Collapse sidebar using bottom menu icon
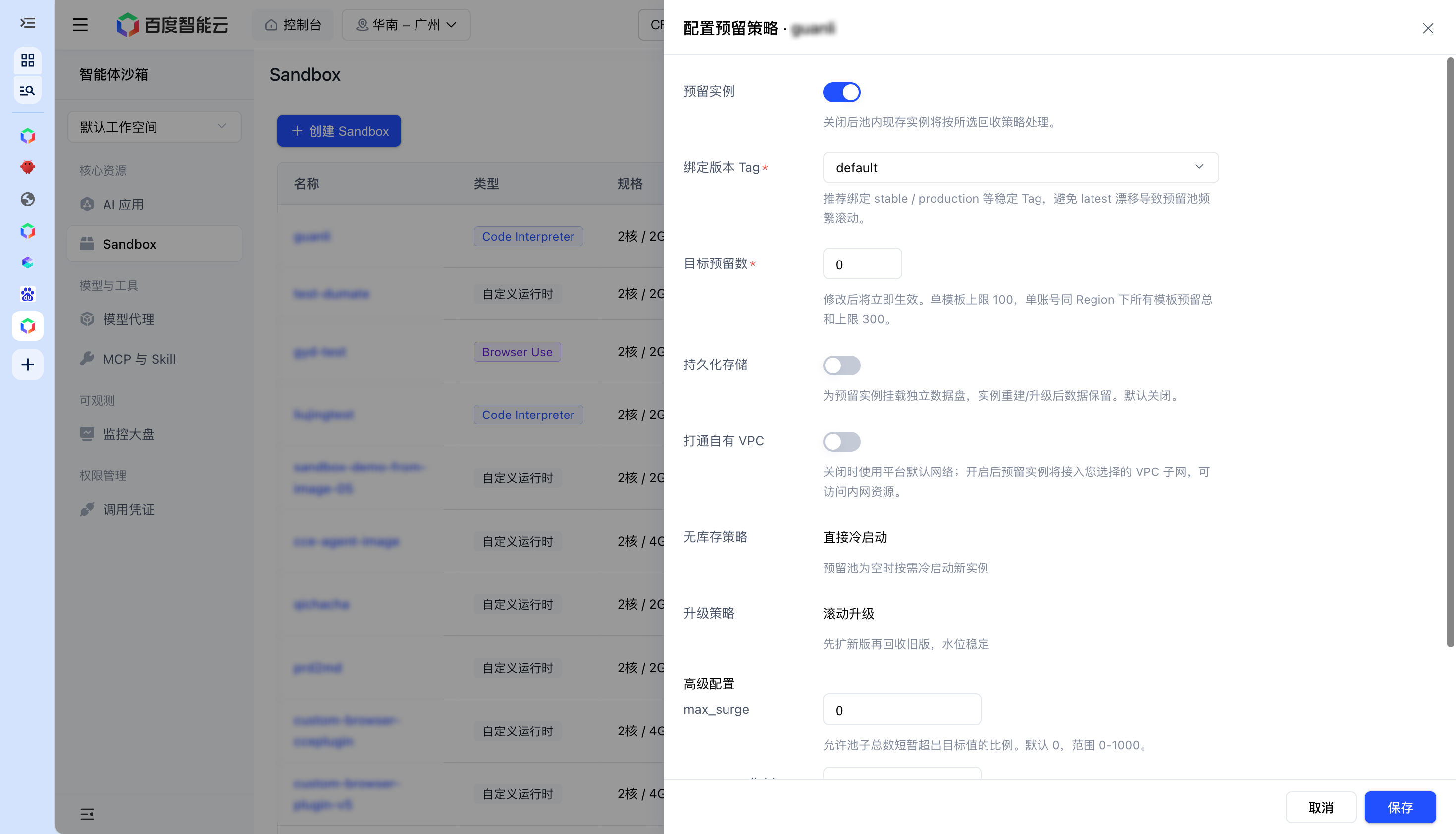Image resolution: width=1456 pixels, height=834 pixels. tap(87, 813)
